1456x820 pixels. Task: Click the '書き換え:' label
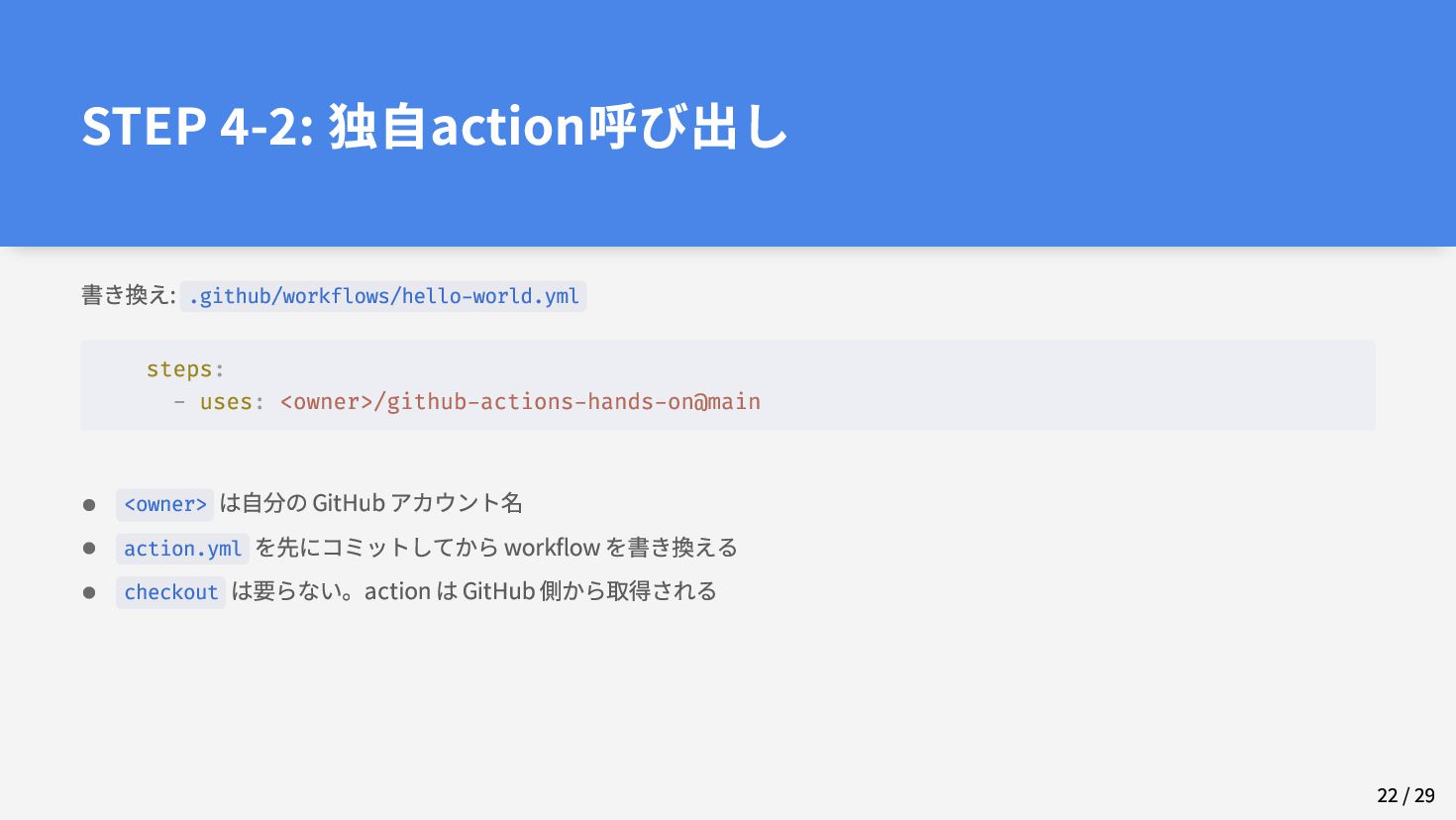pos(129,295)
